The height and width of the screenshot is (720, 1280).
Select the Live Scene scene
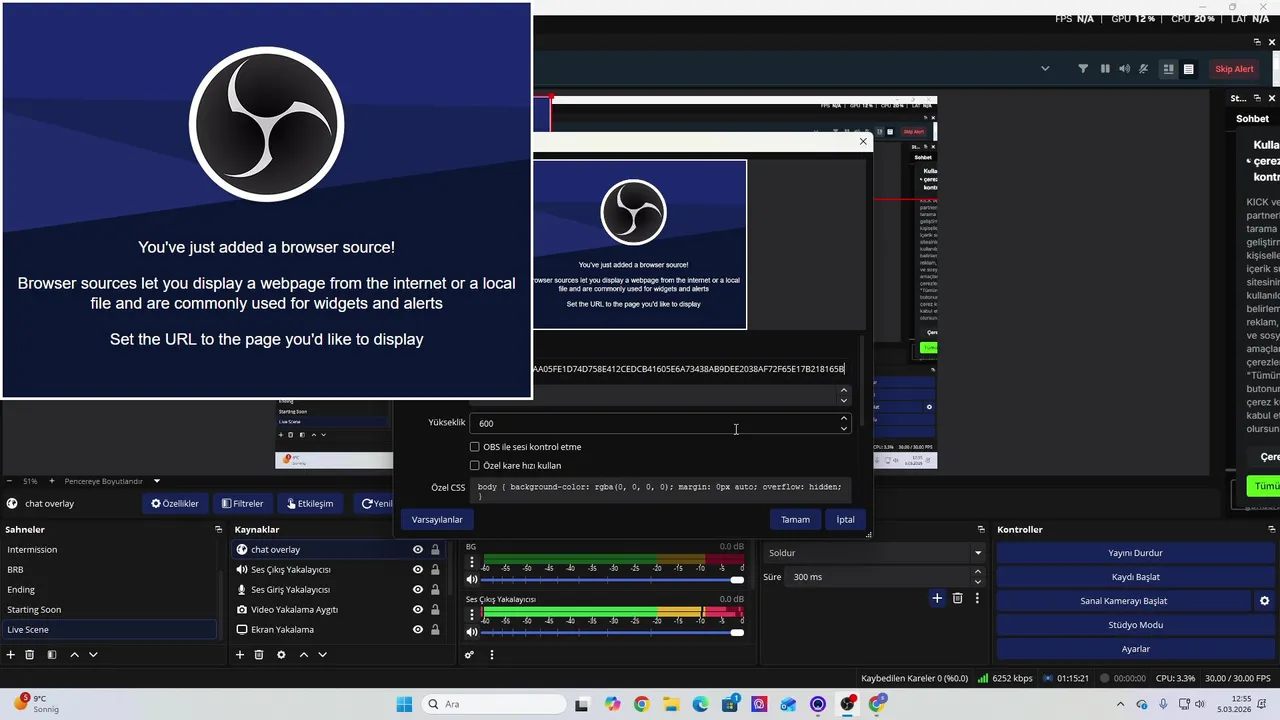click(108, 630)
